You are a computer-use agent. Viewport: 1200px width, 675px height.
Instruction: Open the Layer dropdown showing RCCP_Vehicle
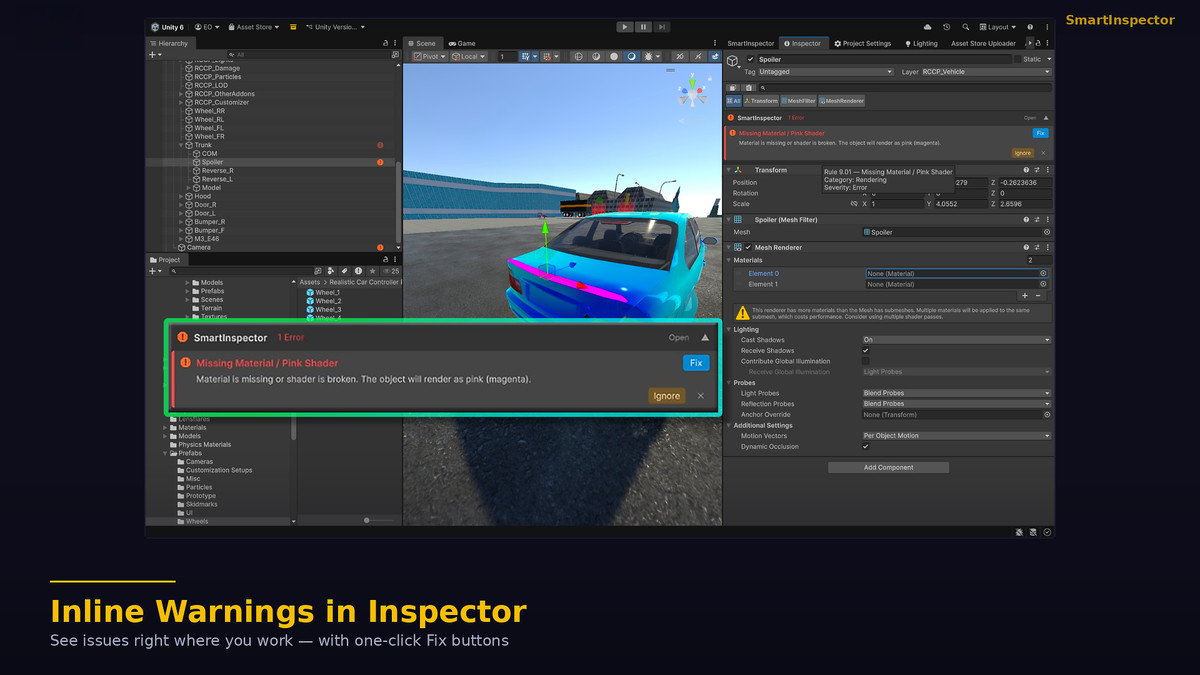click(x=986, y=72)
